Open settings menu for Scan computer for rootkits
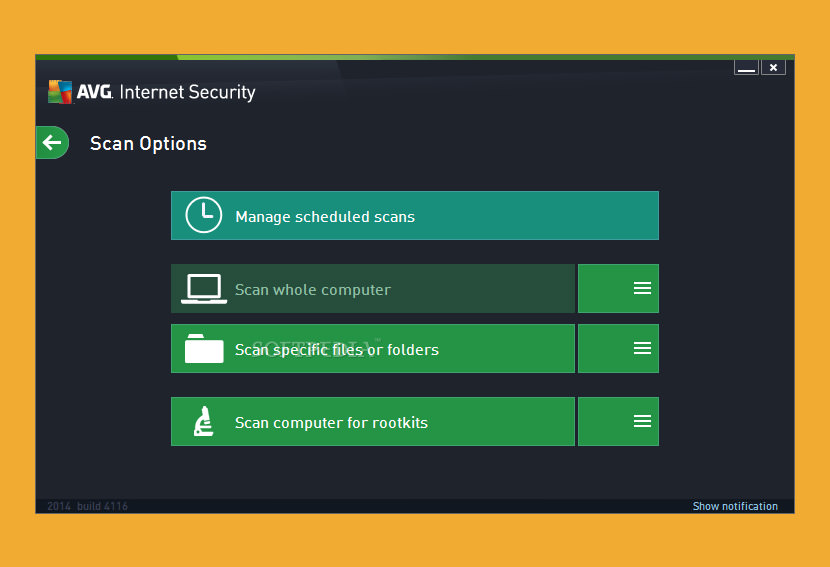 click(641, 422)
